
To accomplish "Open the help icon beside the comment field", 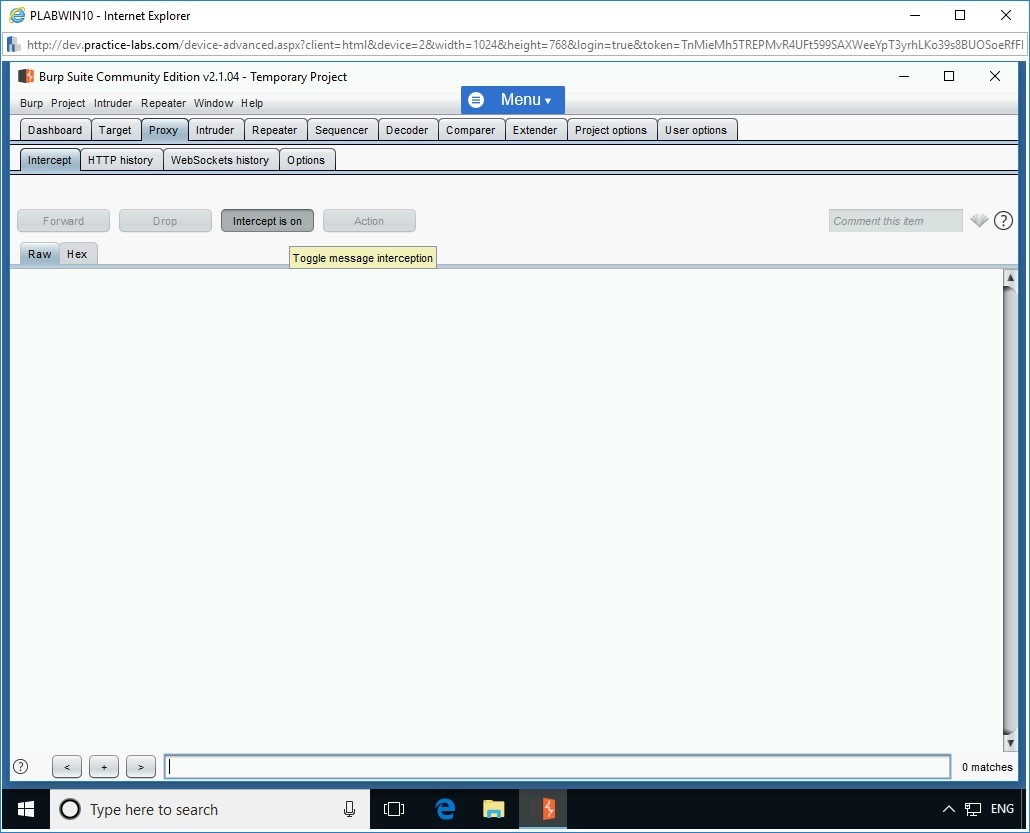I will (1003, 220).
